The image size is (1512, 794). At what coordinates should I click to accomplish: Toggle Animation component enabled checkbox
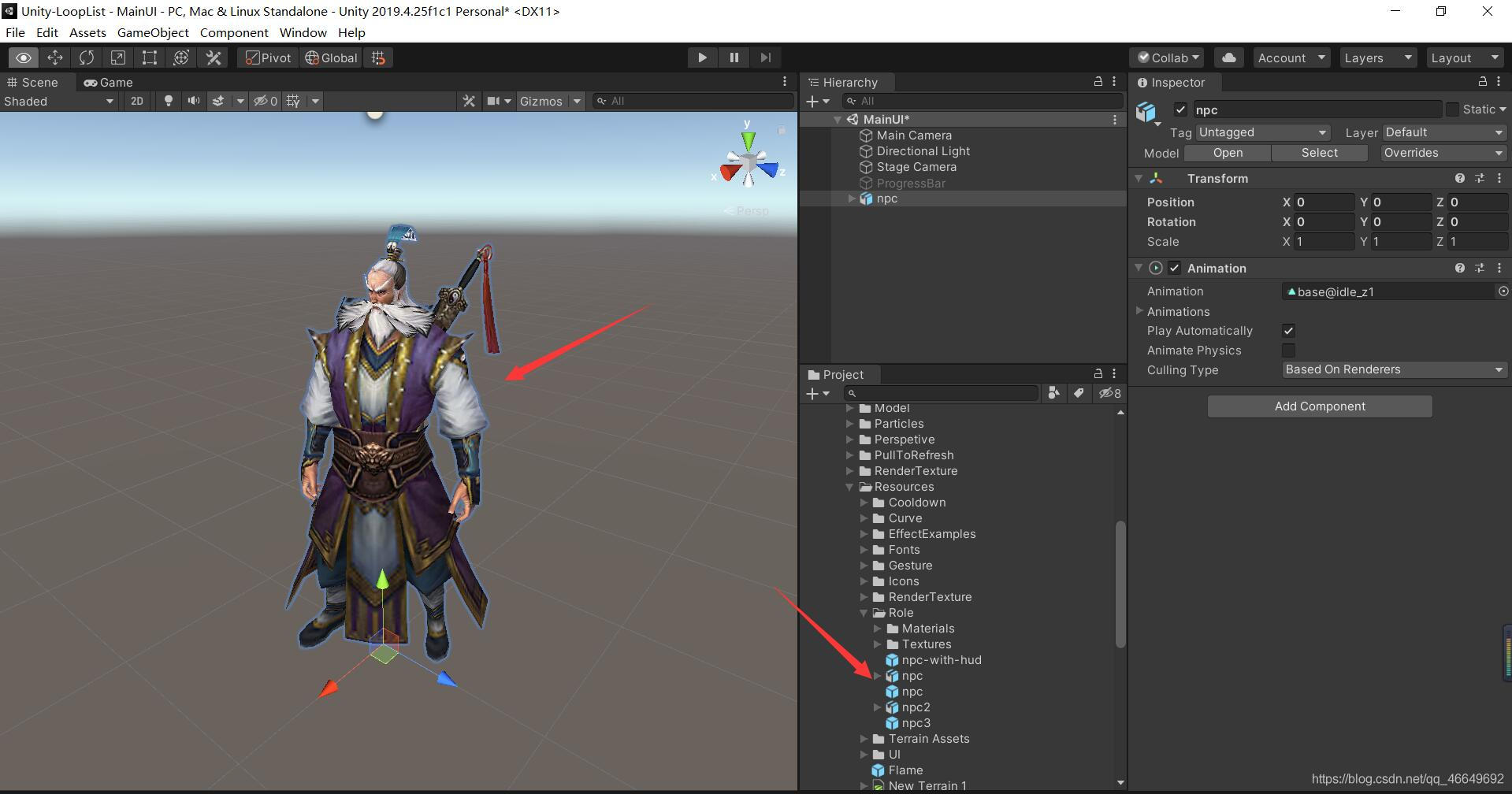[x=1175, y=269]
